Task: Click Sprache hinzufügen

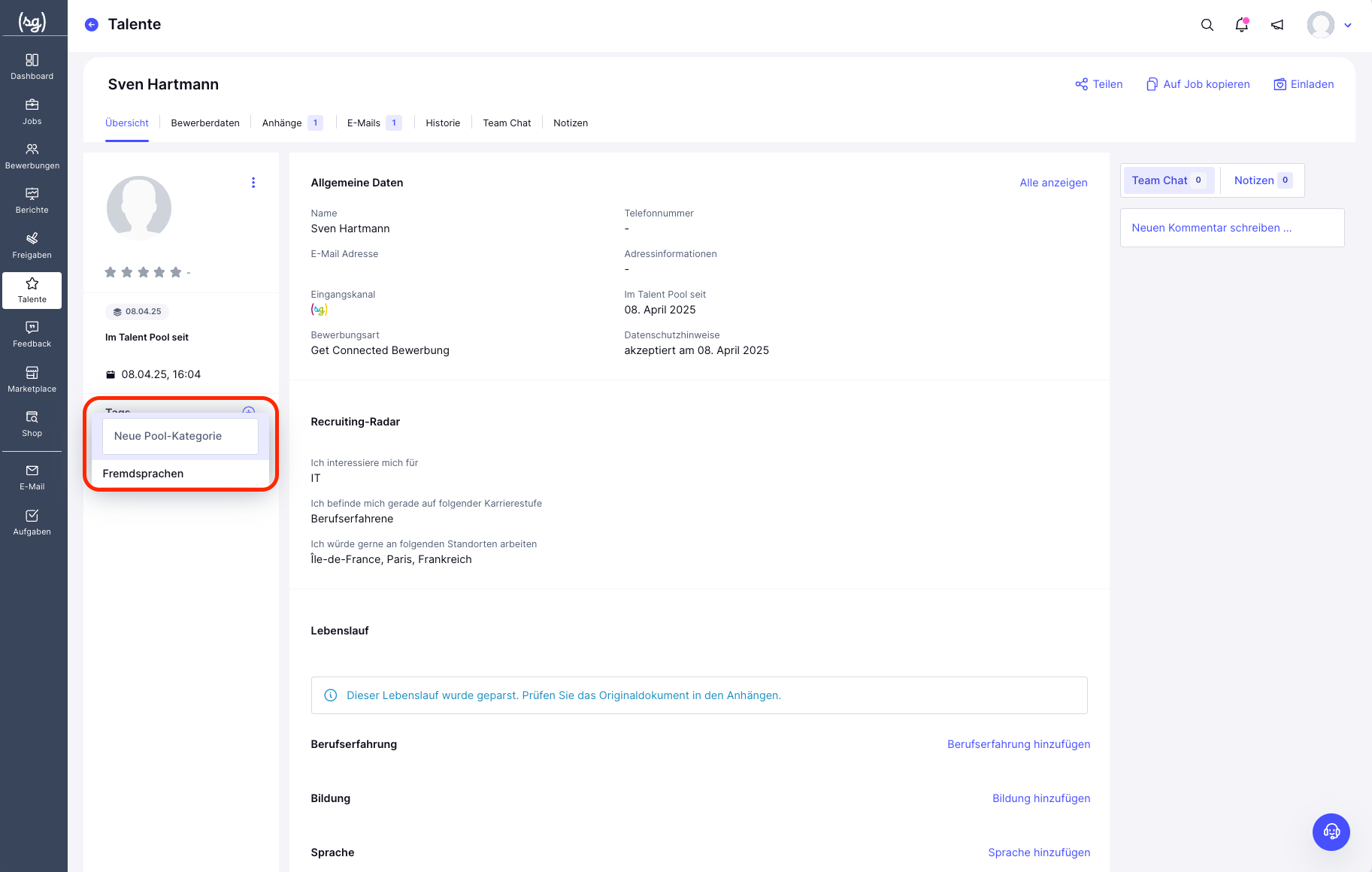Action: (1039, 852)
